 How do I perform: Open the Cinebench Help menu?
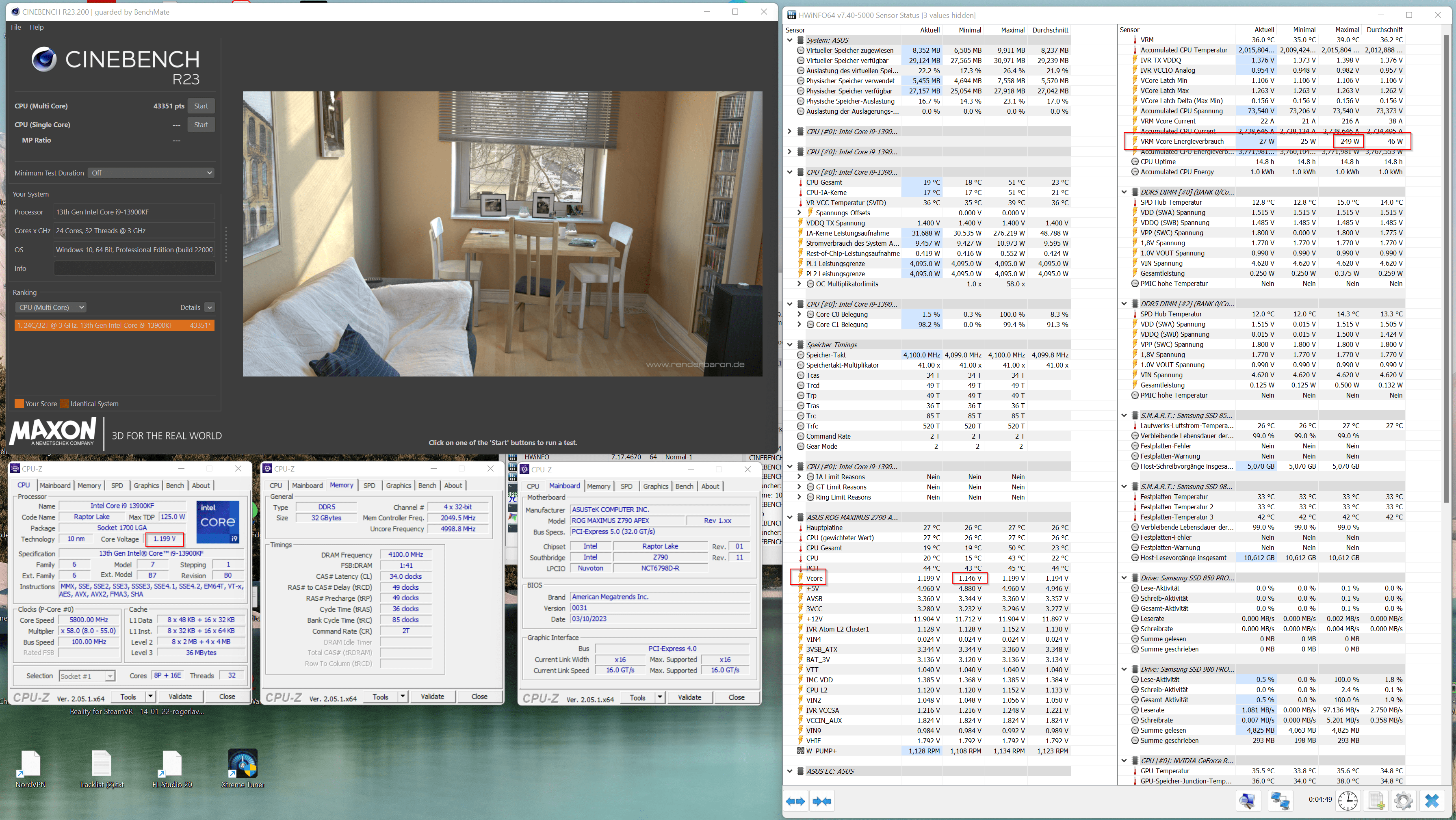(x=37, y=27)
